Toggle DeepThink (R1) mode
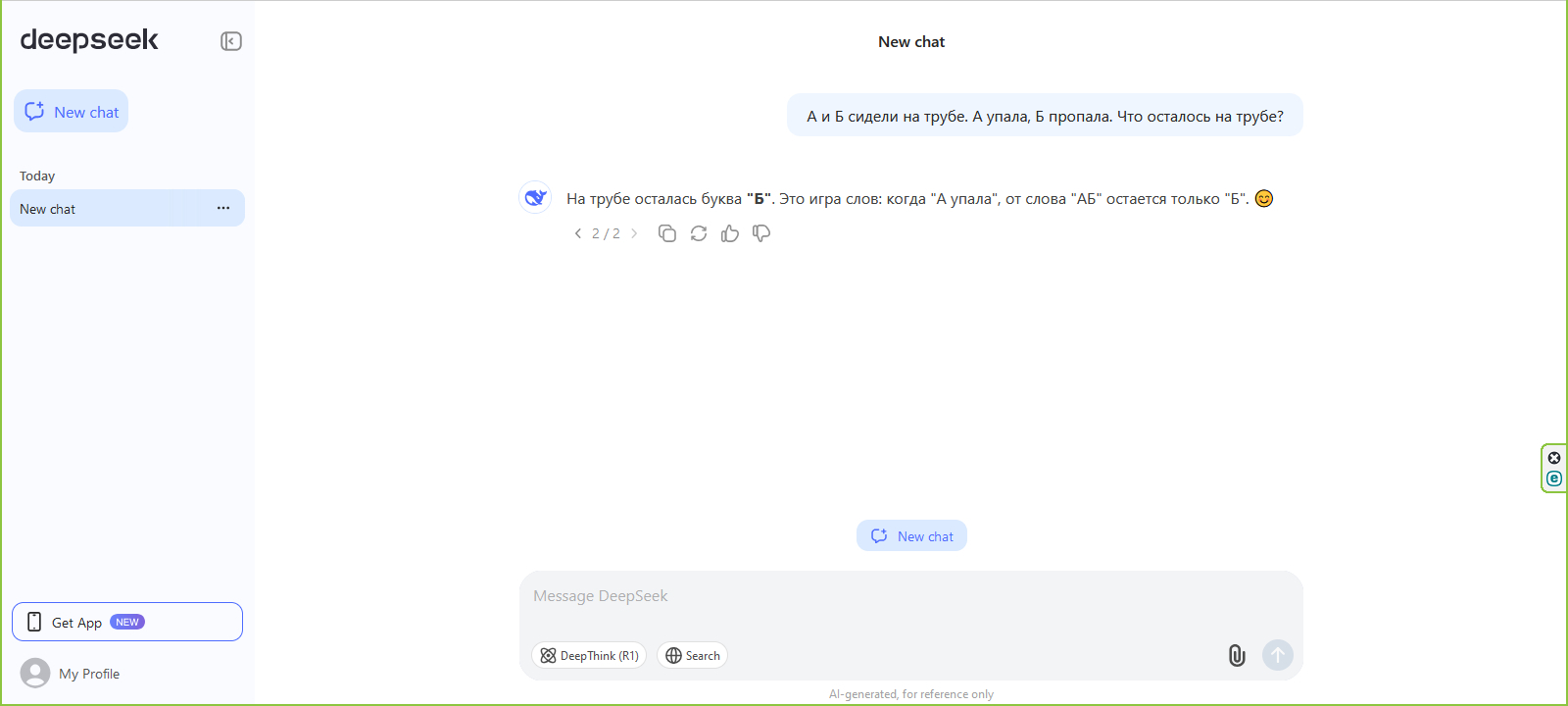Image resolution: width=1568 pixels, height=706 pixels. click(x=589, y=656)
